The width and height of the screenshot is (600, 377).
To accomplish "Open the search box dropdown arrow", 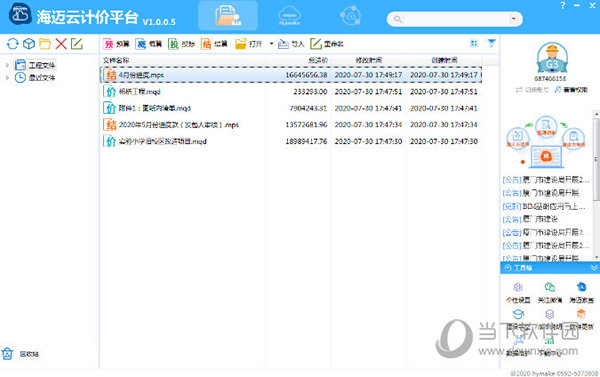I will 514,18.
